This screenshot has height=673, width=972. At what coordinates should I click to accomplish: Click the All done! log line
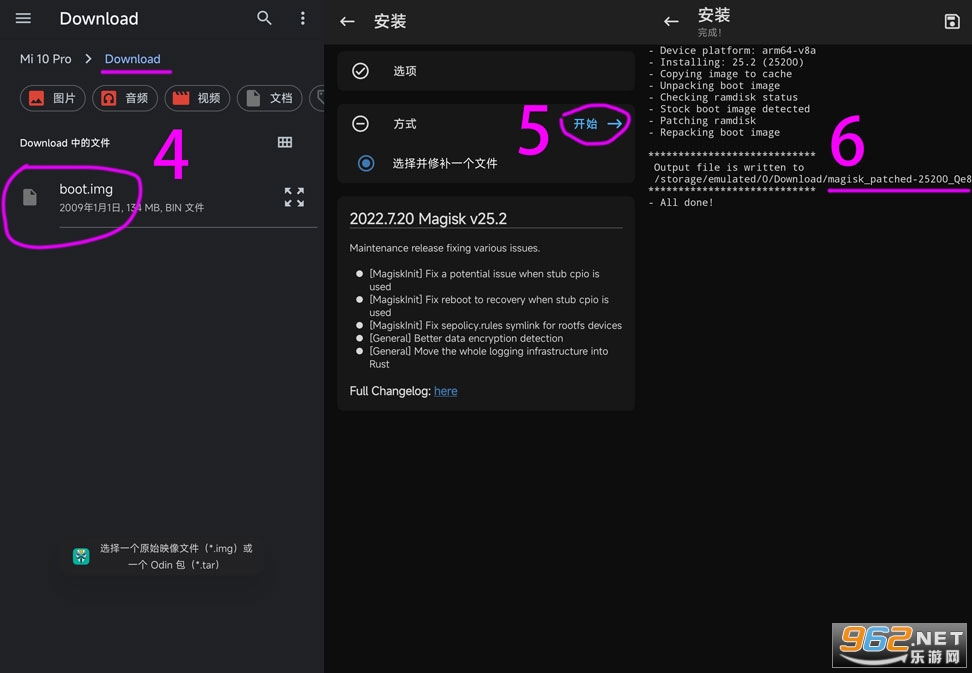tap(681, 203)
